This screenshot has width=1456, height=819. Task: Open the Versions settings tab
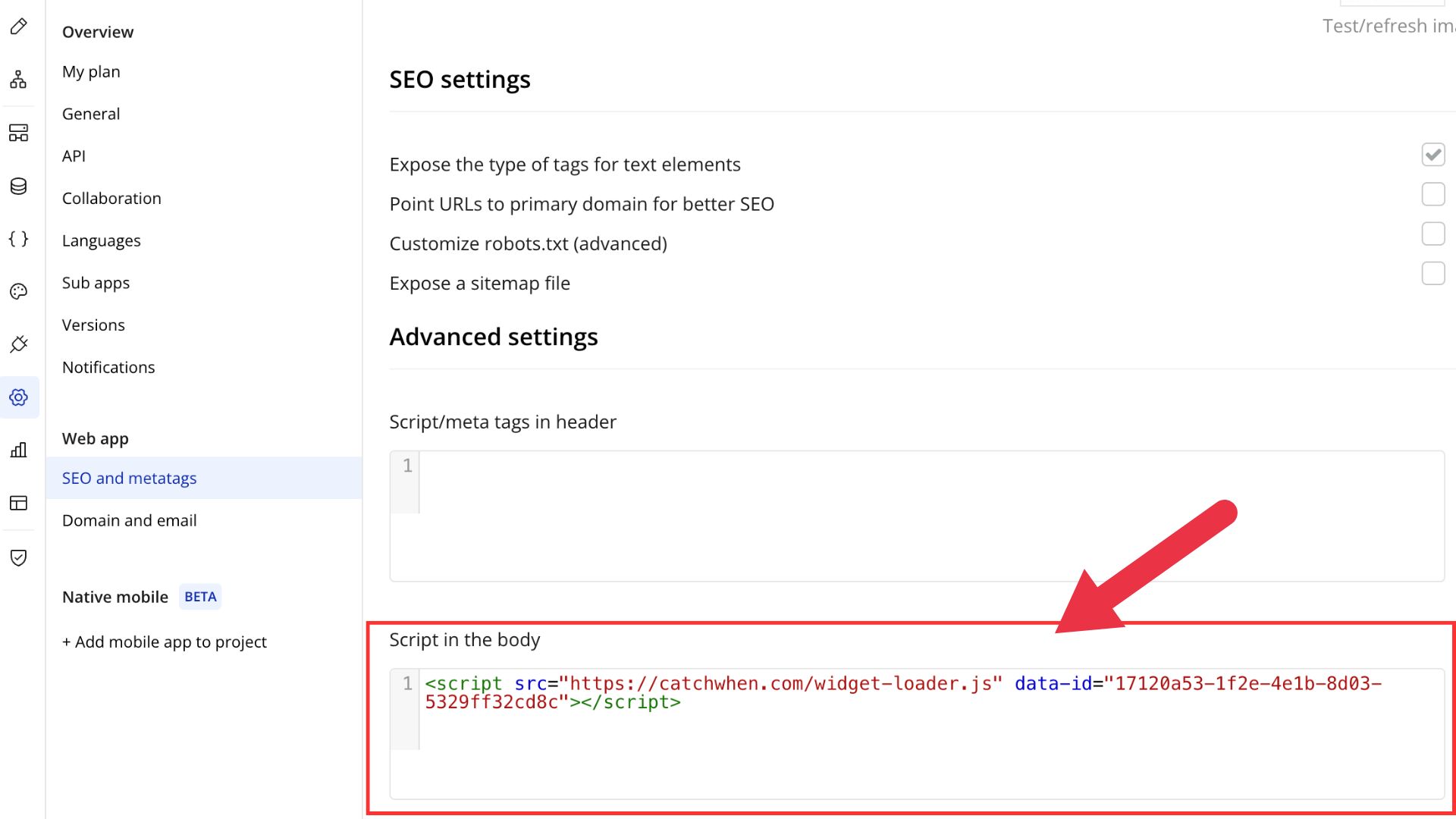93,325
